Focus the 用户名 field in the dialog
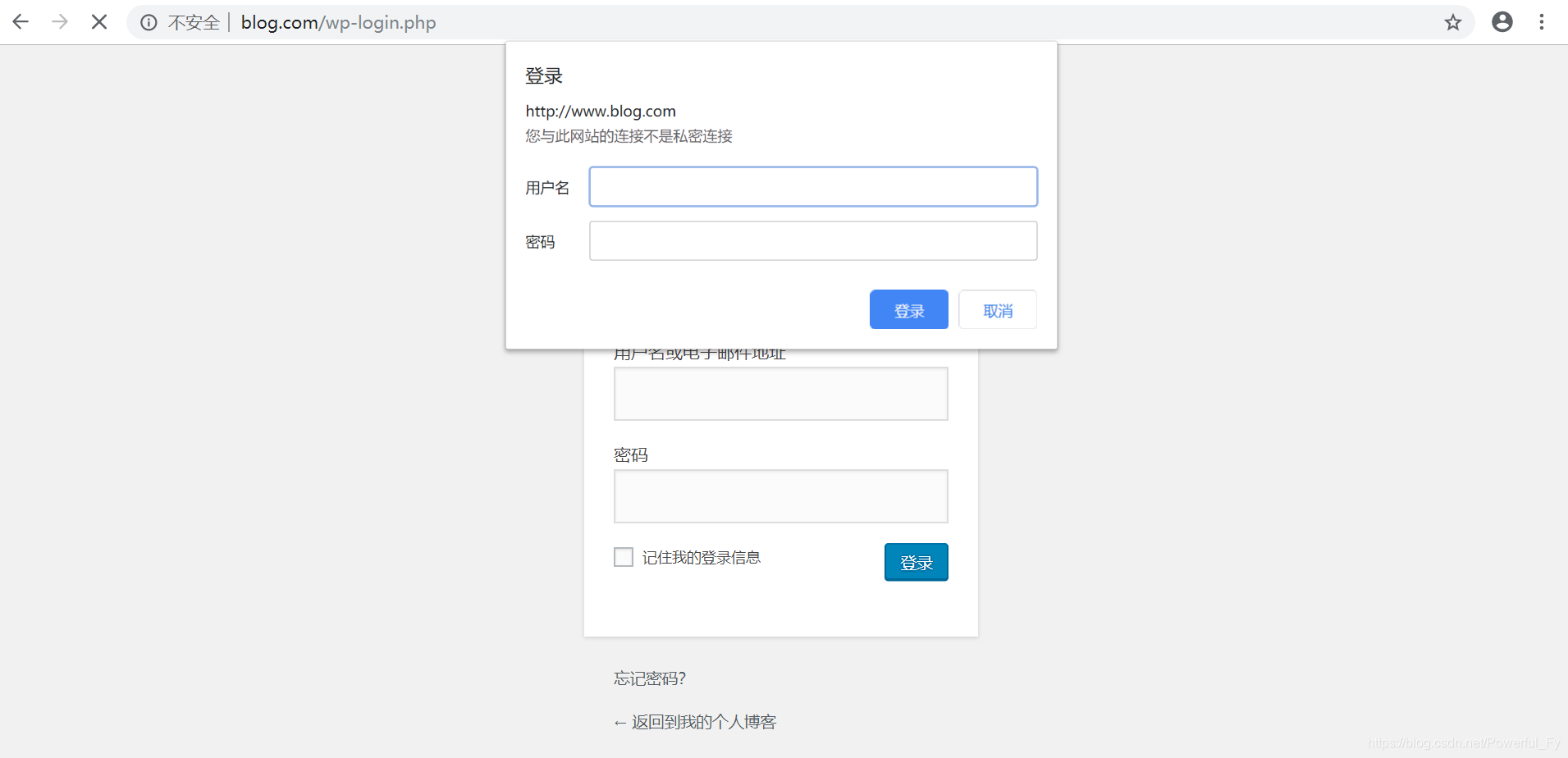The width and height of the screenshot is (1568, 758). tap(812, 186)
